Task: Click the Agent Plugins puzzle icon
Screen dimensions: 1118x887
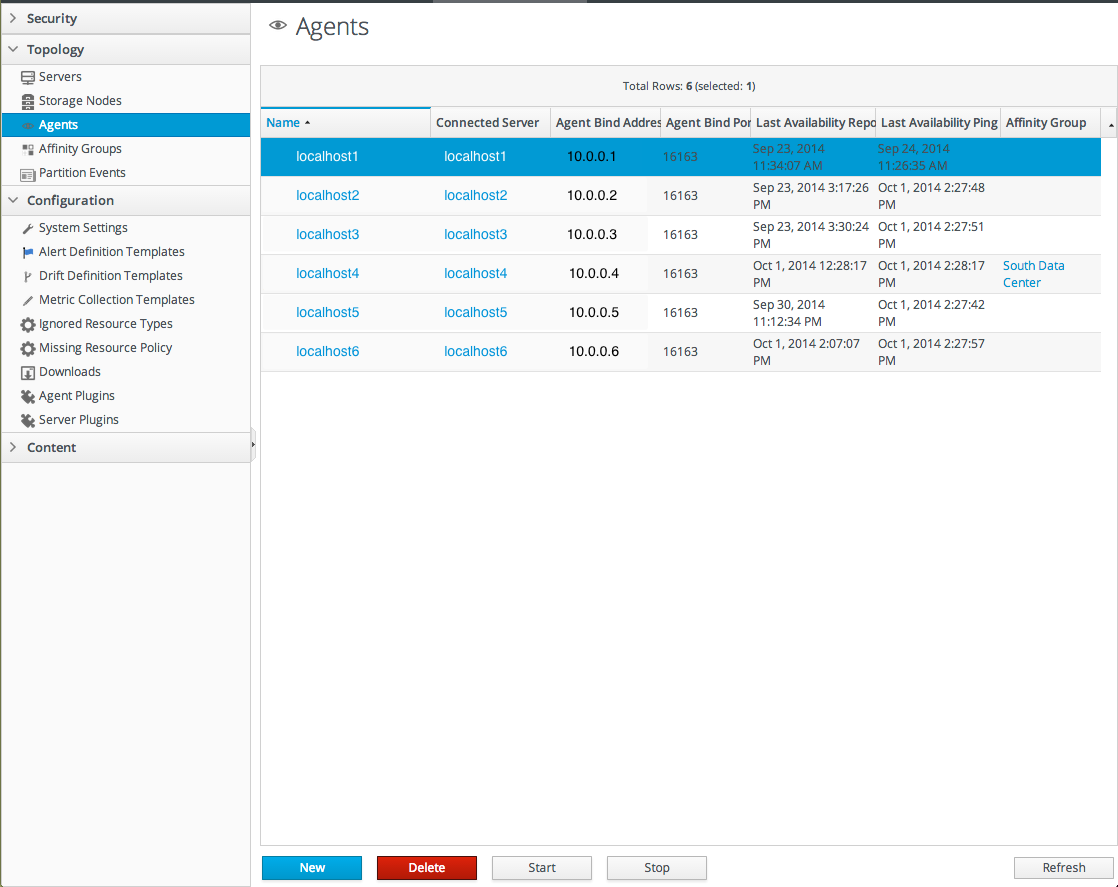Action: tap(28, 397)
